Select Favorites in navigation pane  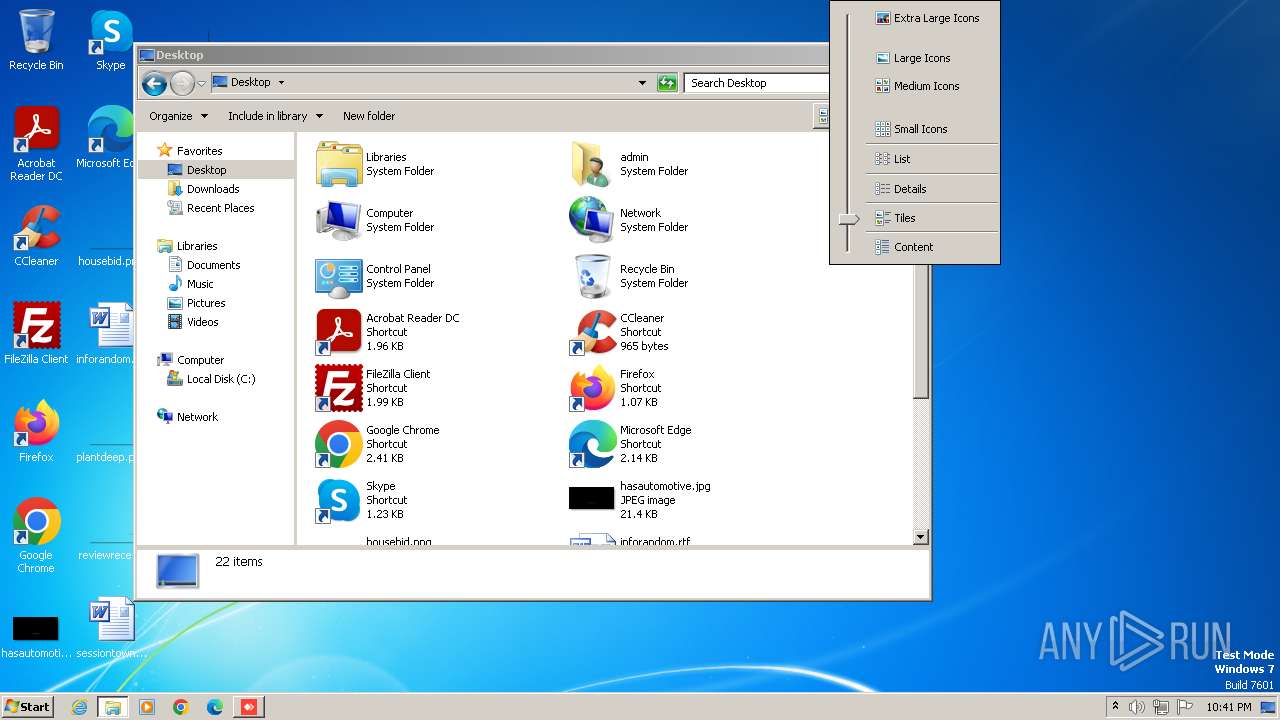199,151
